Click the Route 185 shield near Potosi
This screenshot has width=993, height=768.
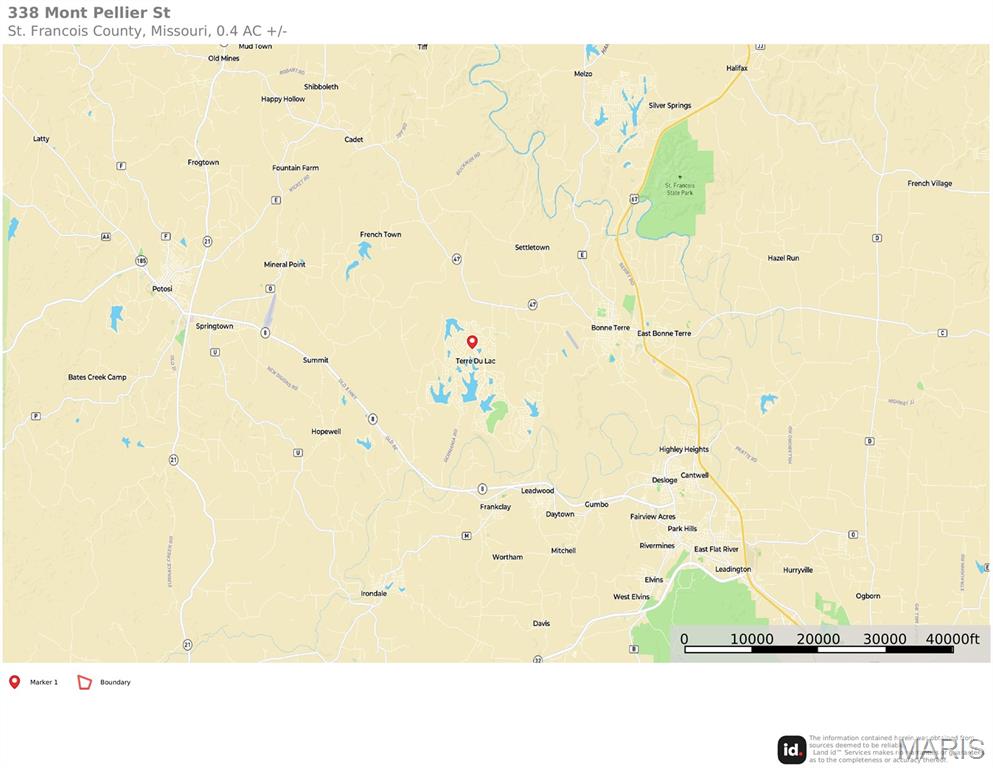pos(141,260)
